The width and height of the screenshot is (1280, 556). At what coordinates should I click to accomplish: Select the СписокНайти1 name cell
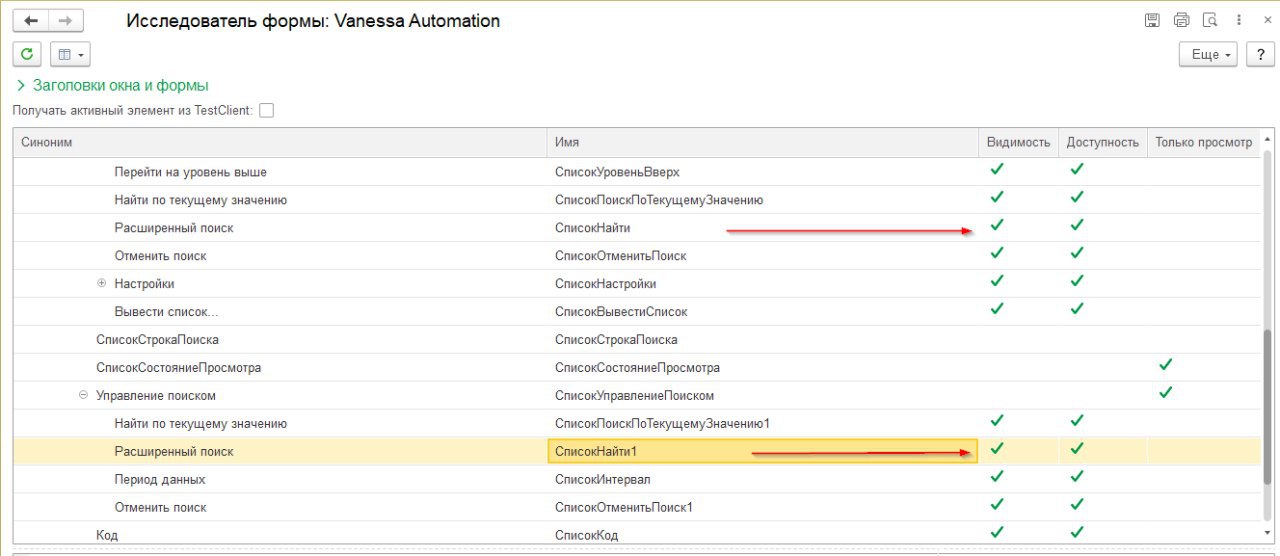(x=763, y=452)
